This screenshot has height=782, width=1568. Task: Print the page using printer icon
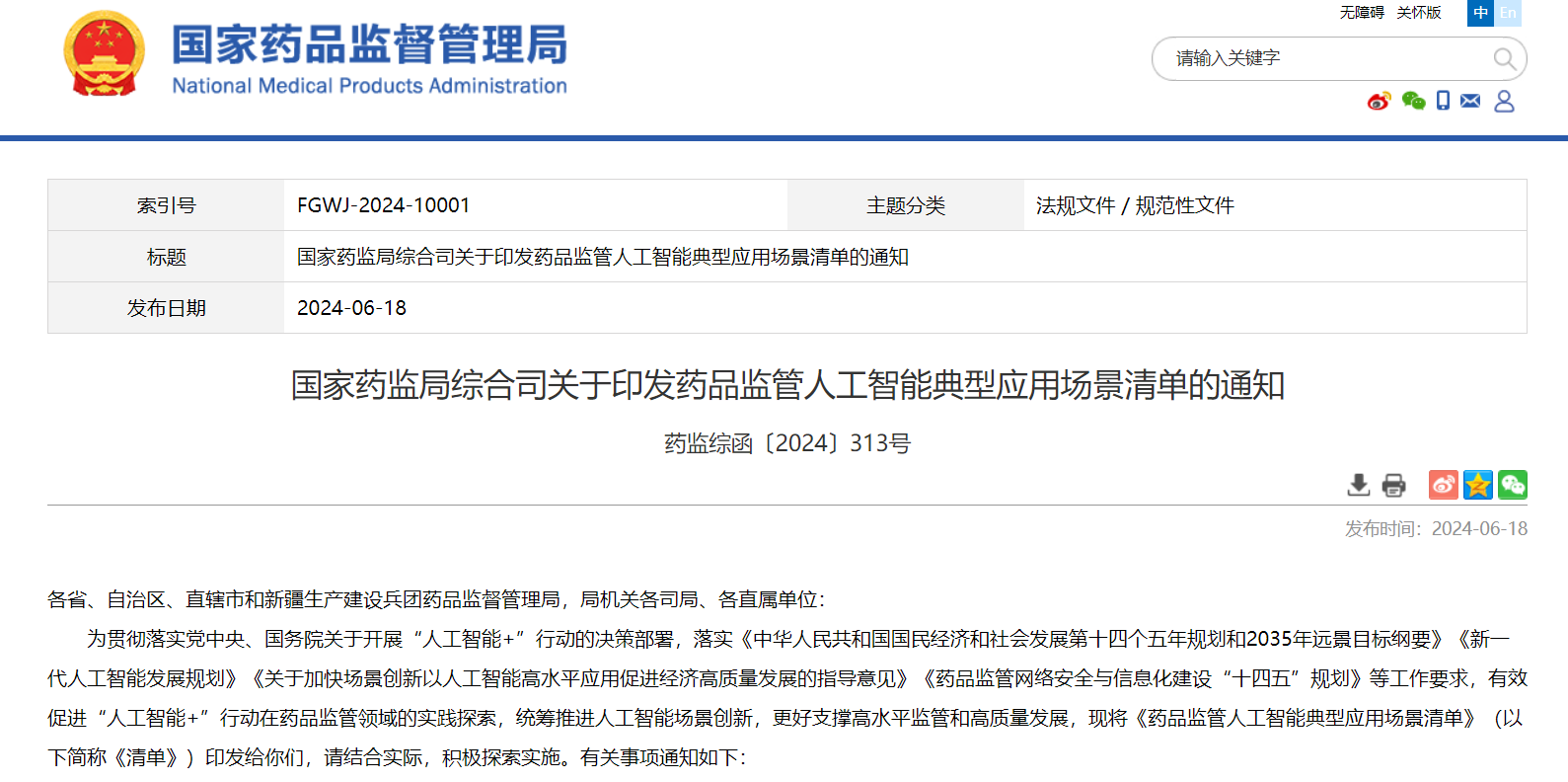1393,485
